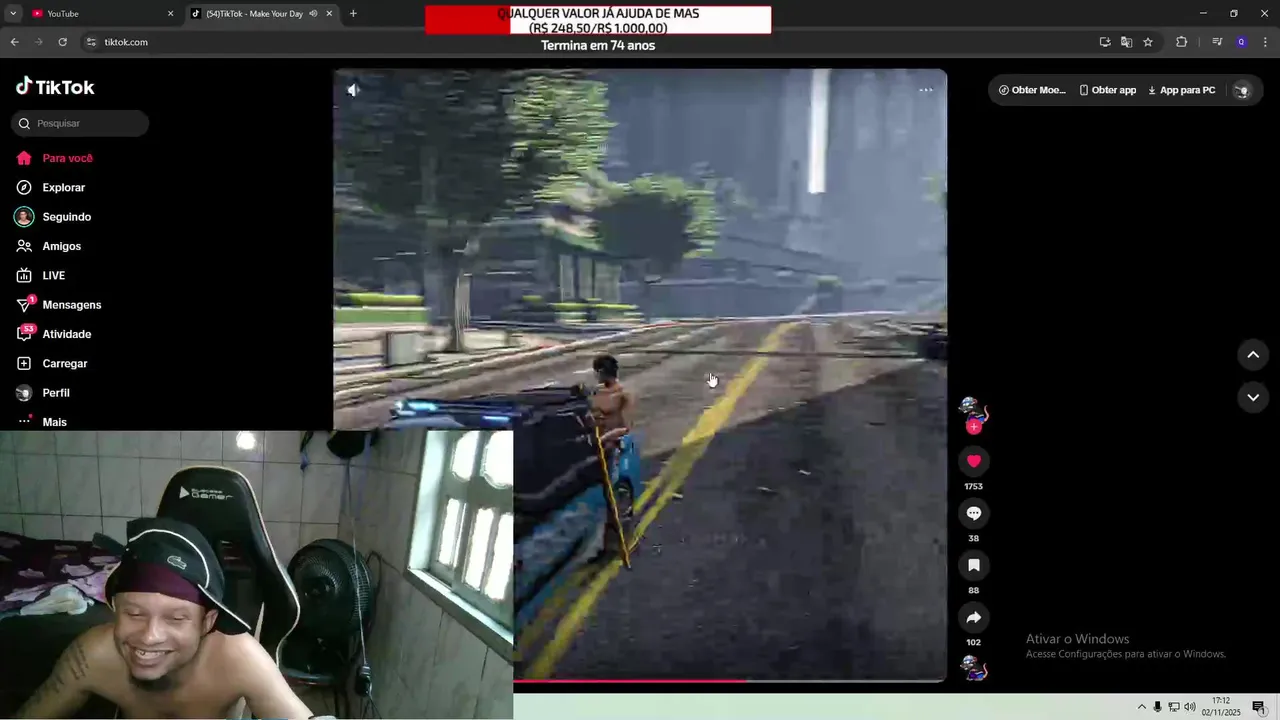Image resolution: width=1280 pixels, height=720 pixels.
Task: Go to previous video with up chevron
Action: pyautogui.click(x=1253, y=355)
